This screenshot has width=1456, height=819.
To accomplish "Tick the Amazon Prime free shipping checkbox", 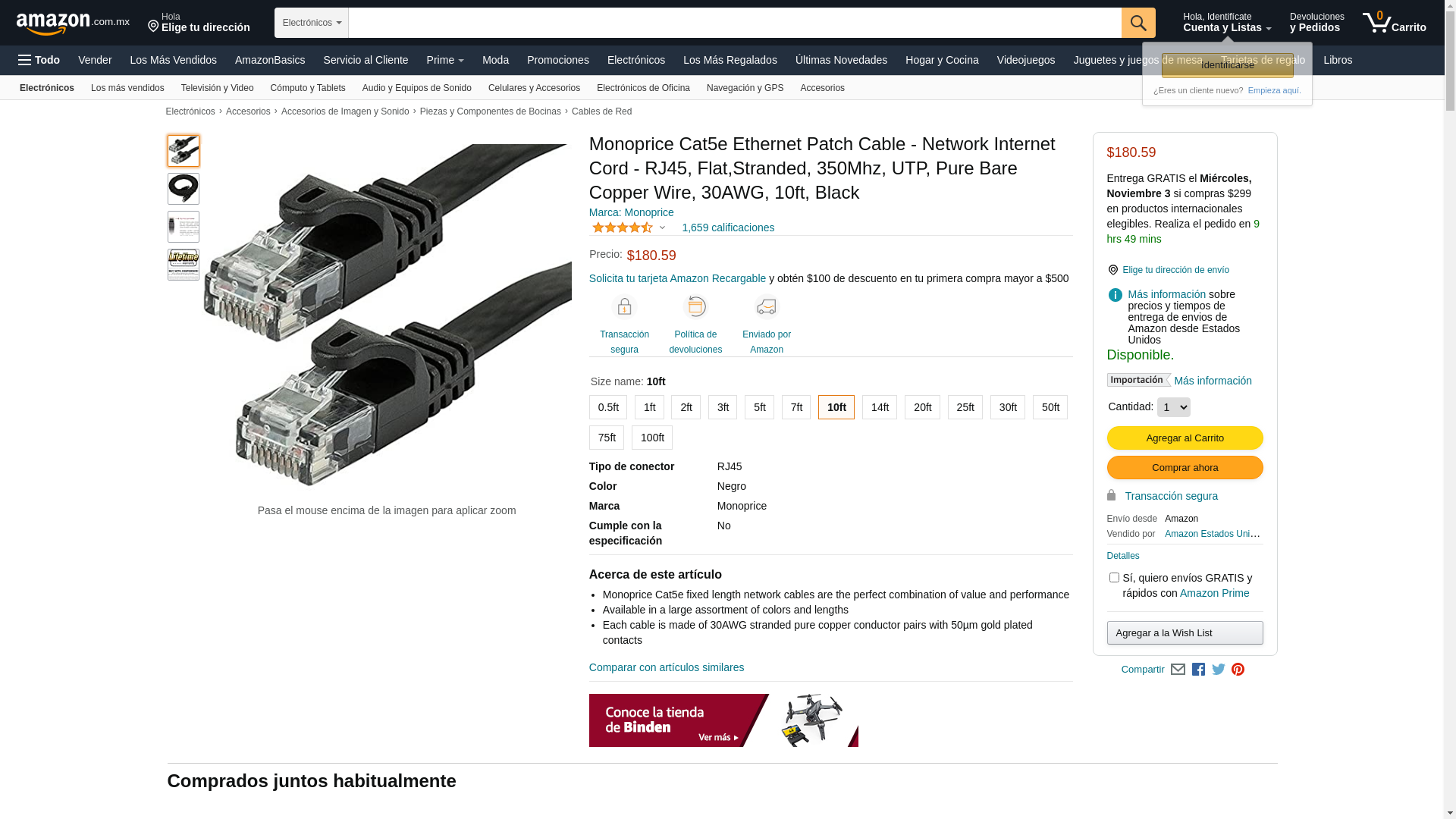I will [1114, 578].
